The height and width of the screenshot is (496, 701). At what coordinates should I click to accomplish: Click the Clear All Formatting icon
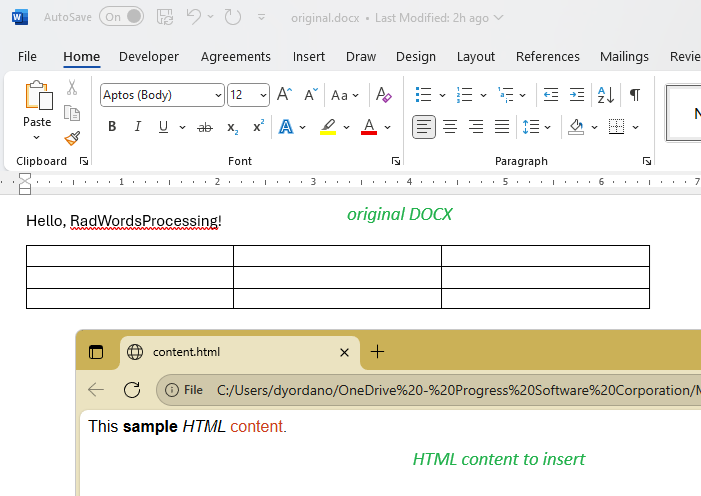[384, 95]
